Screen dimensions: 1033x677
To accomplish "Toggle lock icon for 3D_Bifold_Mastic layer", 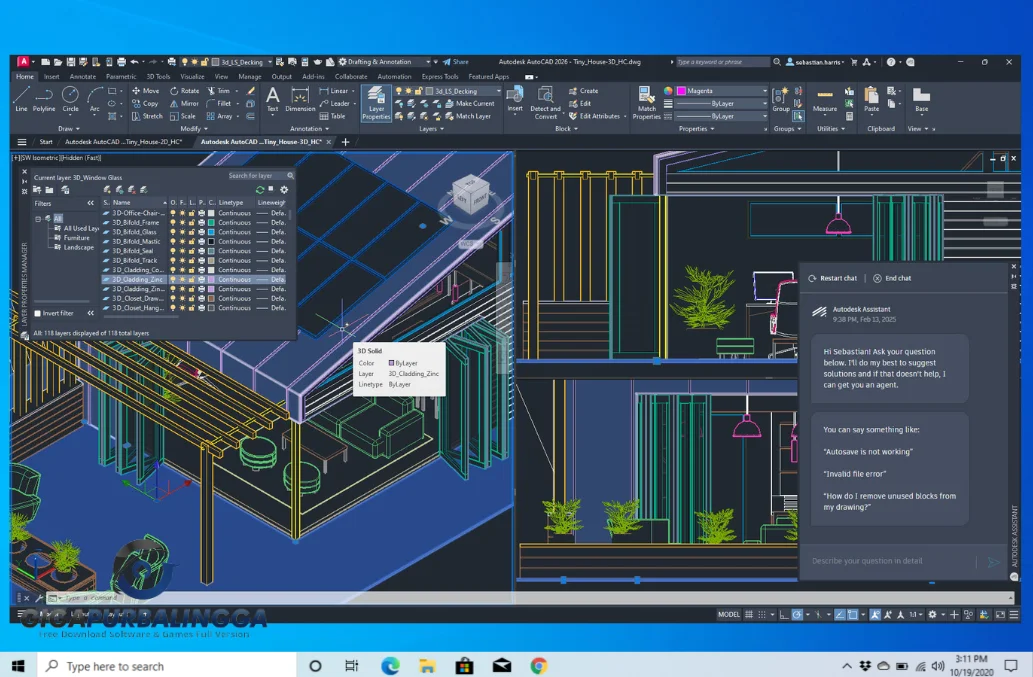I will pos(192,242).
